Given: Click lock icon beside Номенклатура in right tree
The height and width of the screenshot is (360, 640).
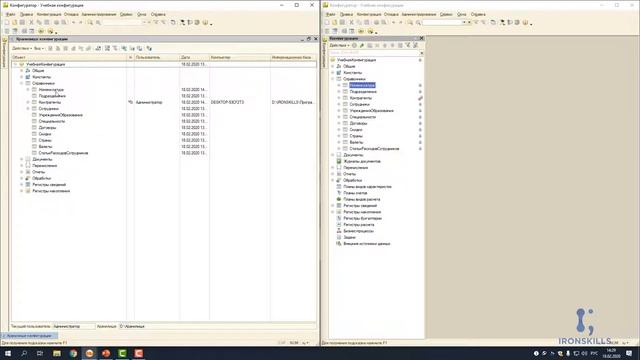Looking at the screenshot, I should point(420,85).
